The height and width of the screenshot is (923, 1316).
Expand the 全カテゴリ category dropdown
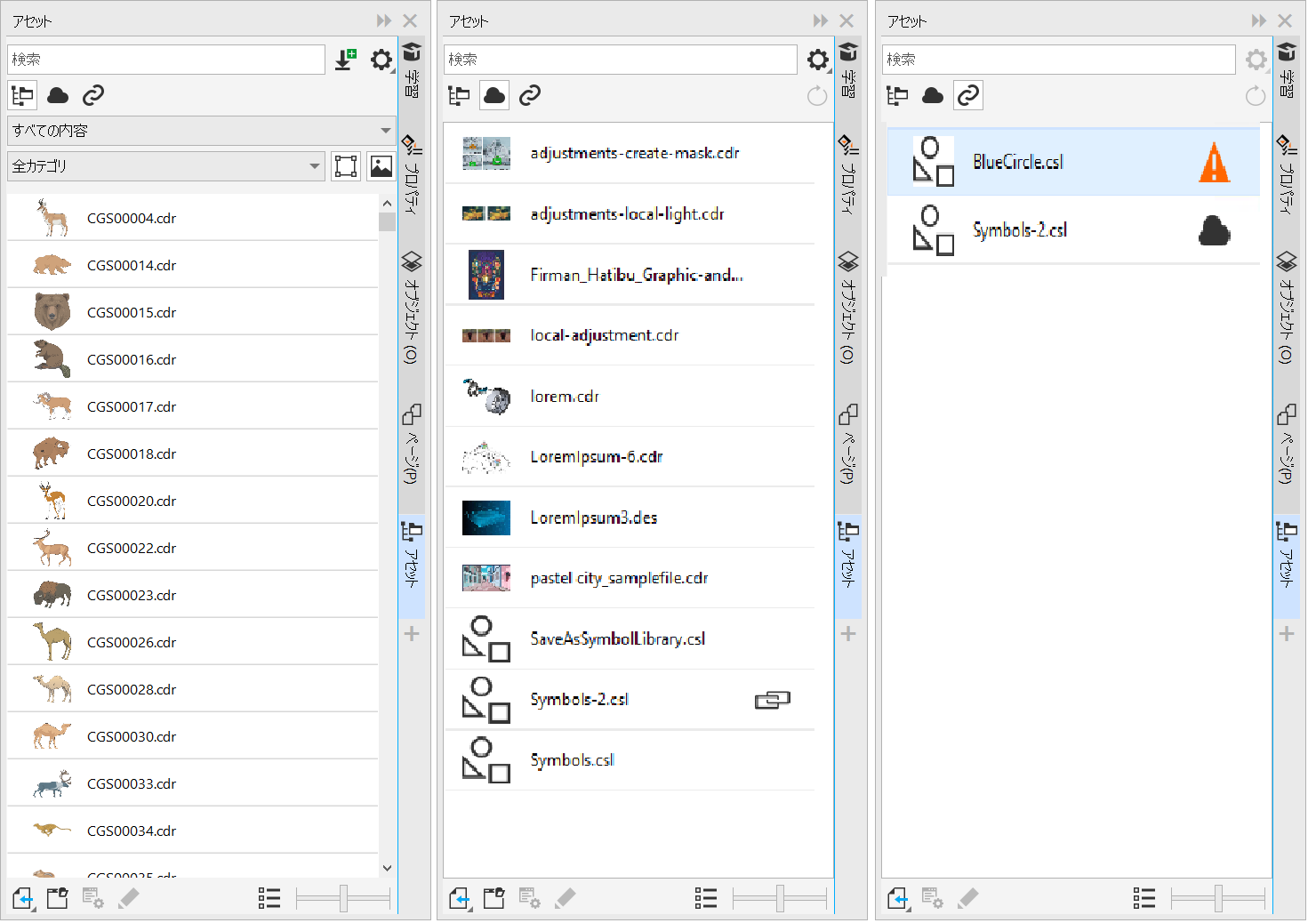[165, 166]
